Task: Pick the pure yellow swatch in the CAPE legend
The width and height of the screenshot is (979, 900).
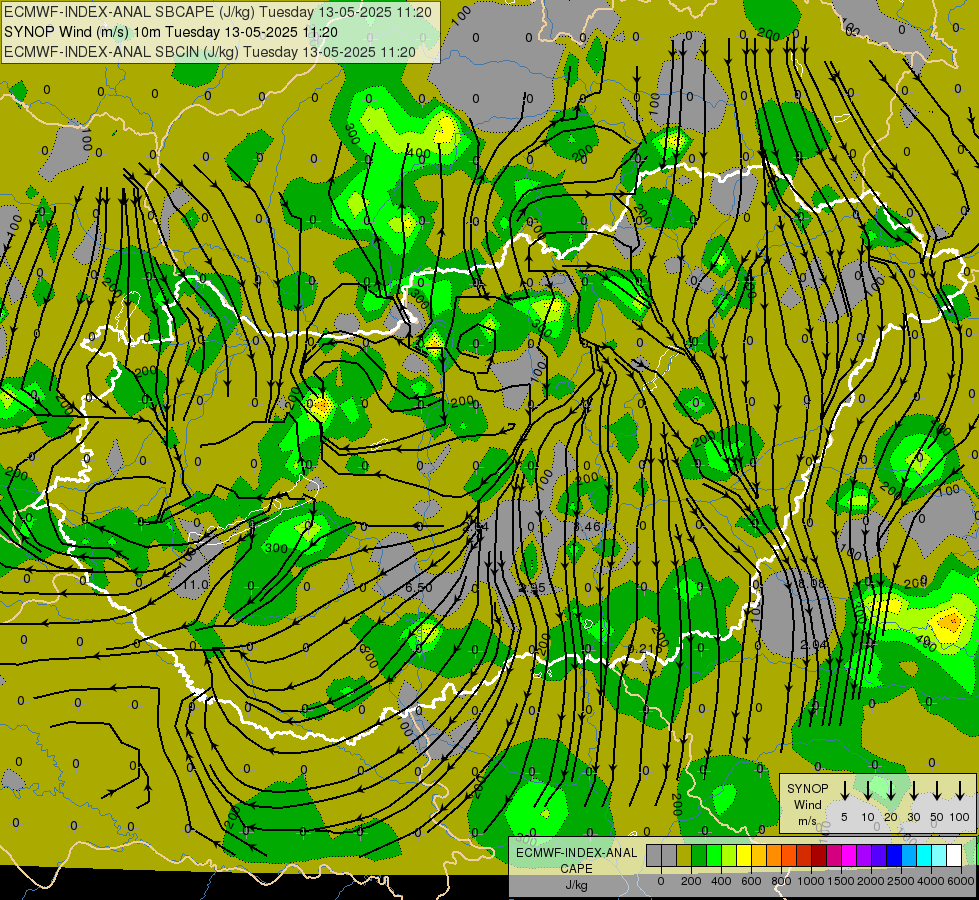Action: point(744,855)
